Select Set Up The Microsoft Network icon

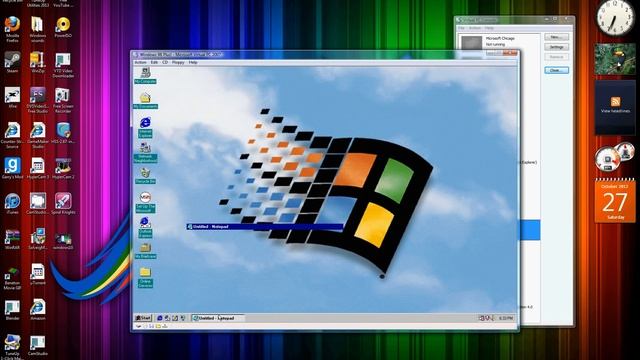point(145,202)
